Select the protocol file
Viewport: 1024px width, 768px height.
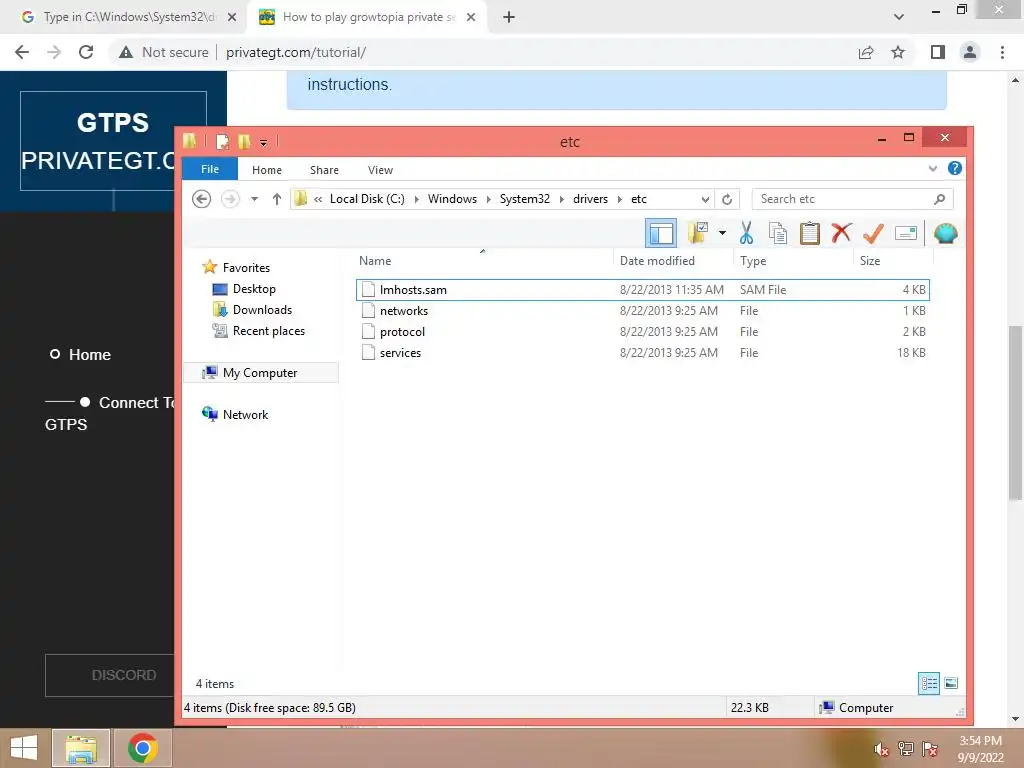pyautogui.click(x=643, y=332)
